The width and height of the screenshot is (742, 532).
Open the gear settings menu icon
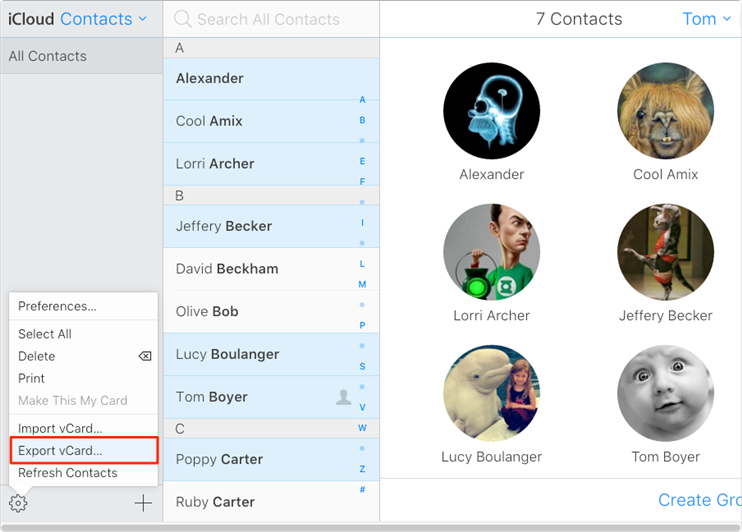(x=18, y=503)
